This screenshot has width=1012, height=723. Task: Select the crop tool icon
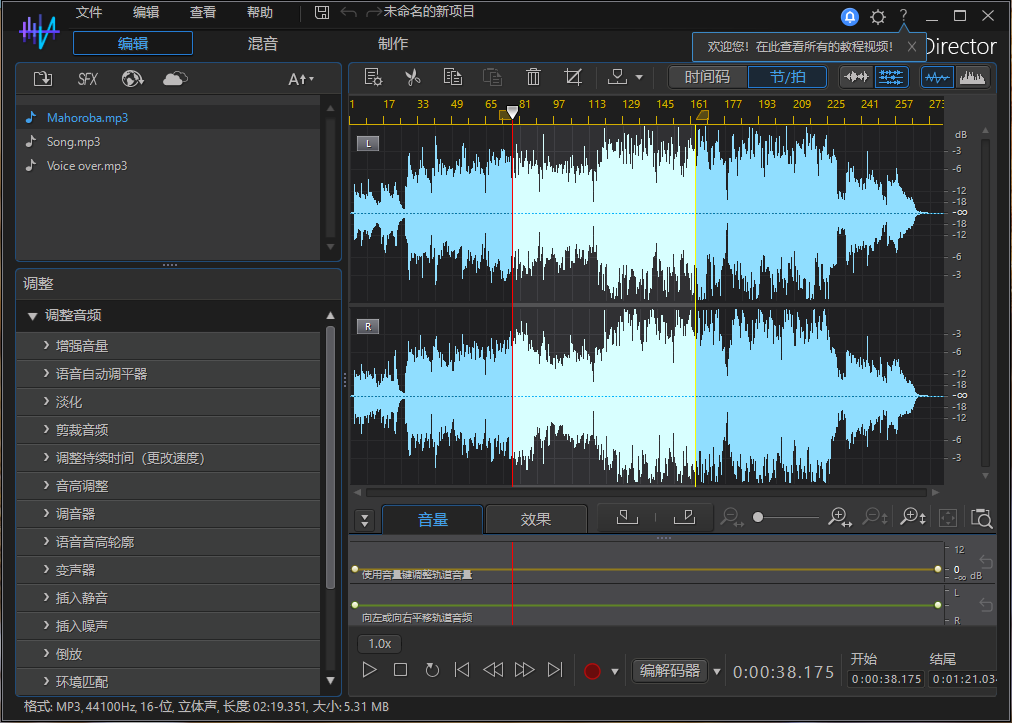click(573, 77)
